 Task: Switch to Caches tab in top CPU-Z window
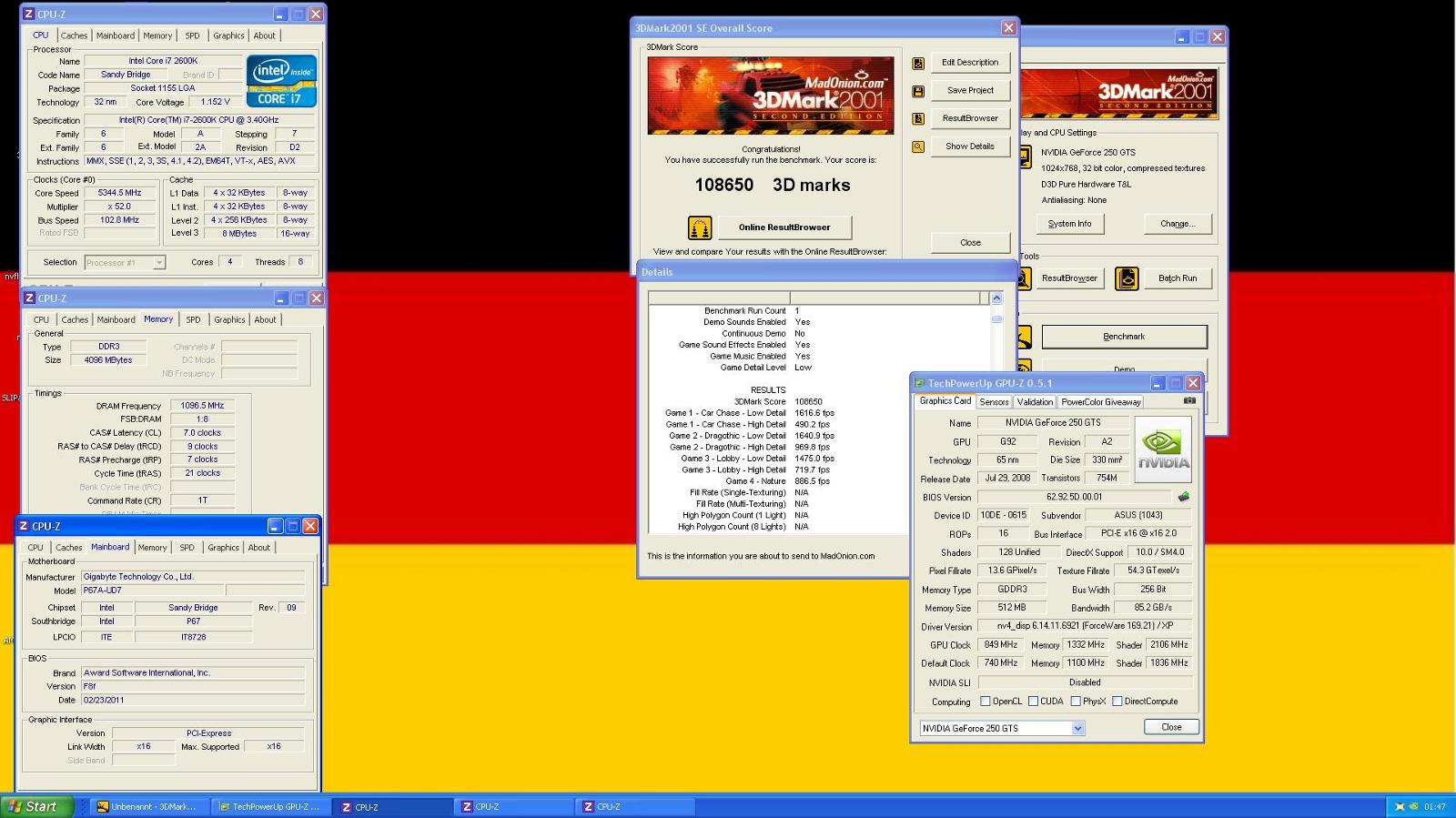click(74, 35)
